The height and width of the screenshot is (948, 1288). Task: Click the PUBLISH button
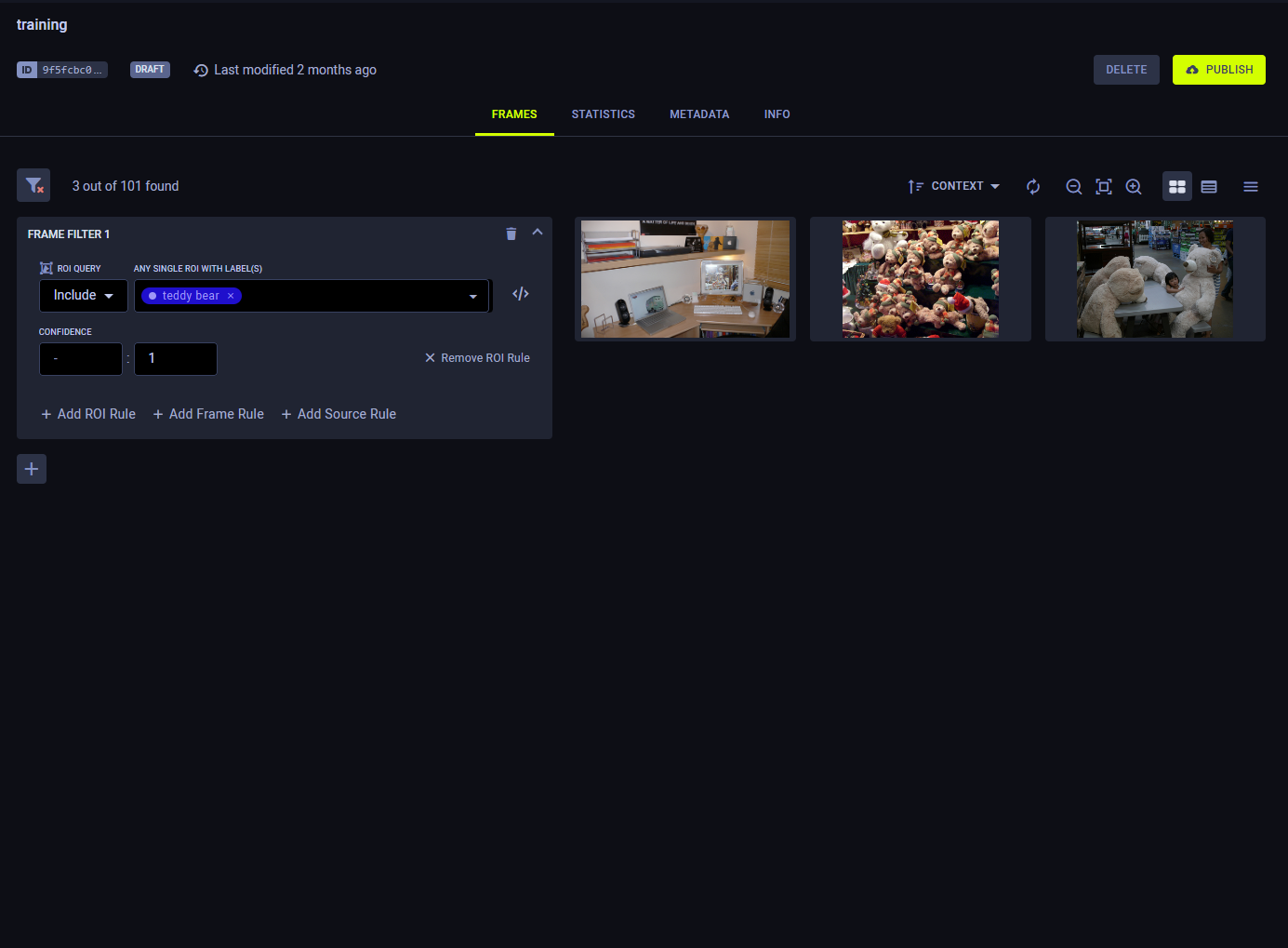[x=1218, y=70]
